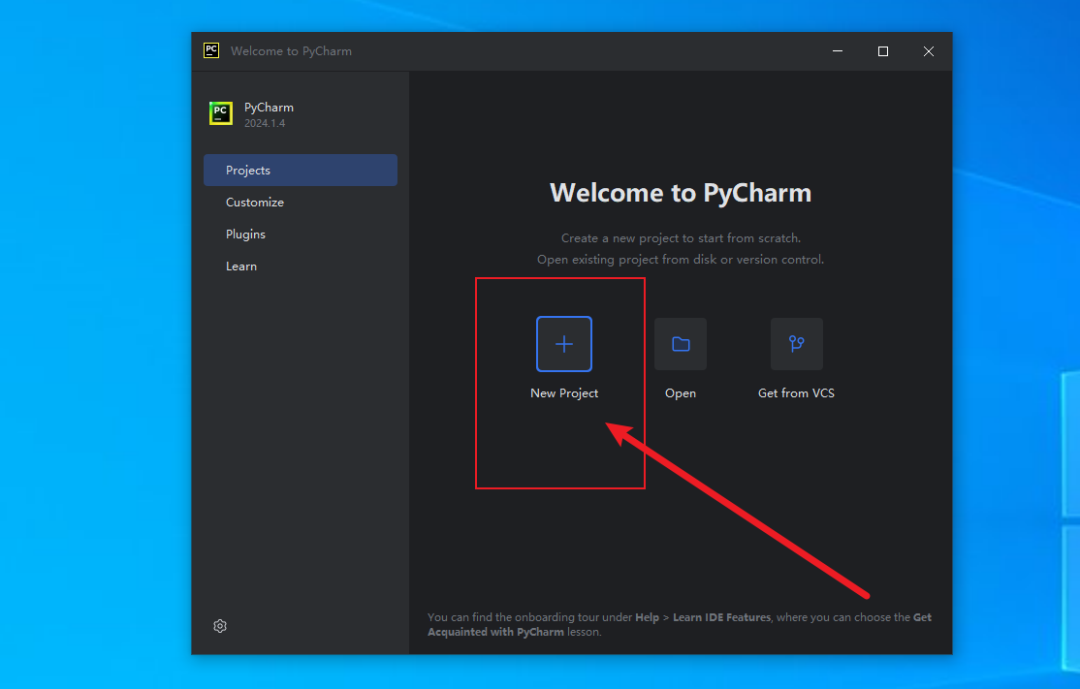Click the 'Learn IDE Features' text in the onboarding note

click(721, 617)
